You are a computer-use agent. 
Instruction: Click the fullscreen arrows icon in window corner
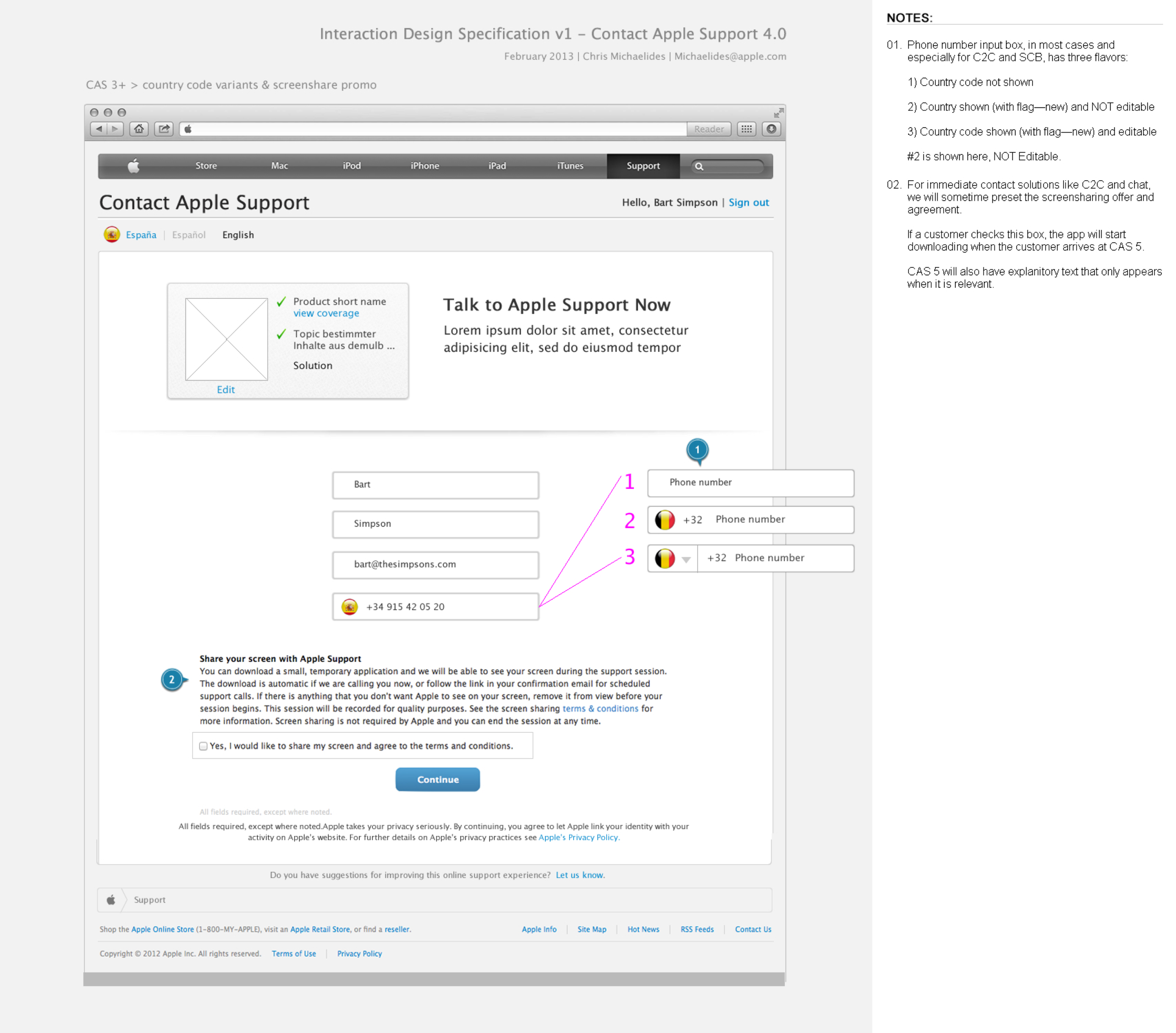778,113
